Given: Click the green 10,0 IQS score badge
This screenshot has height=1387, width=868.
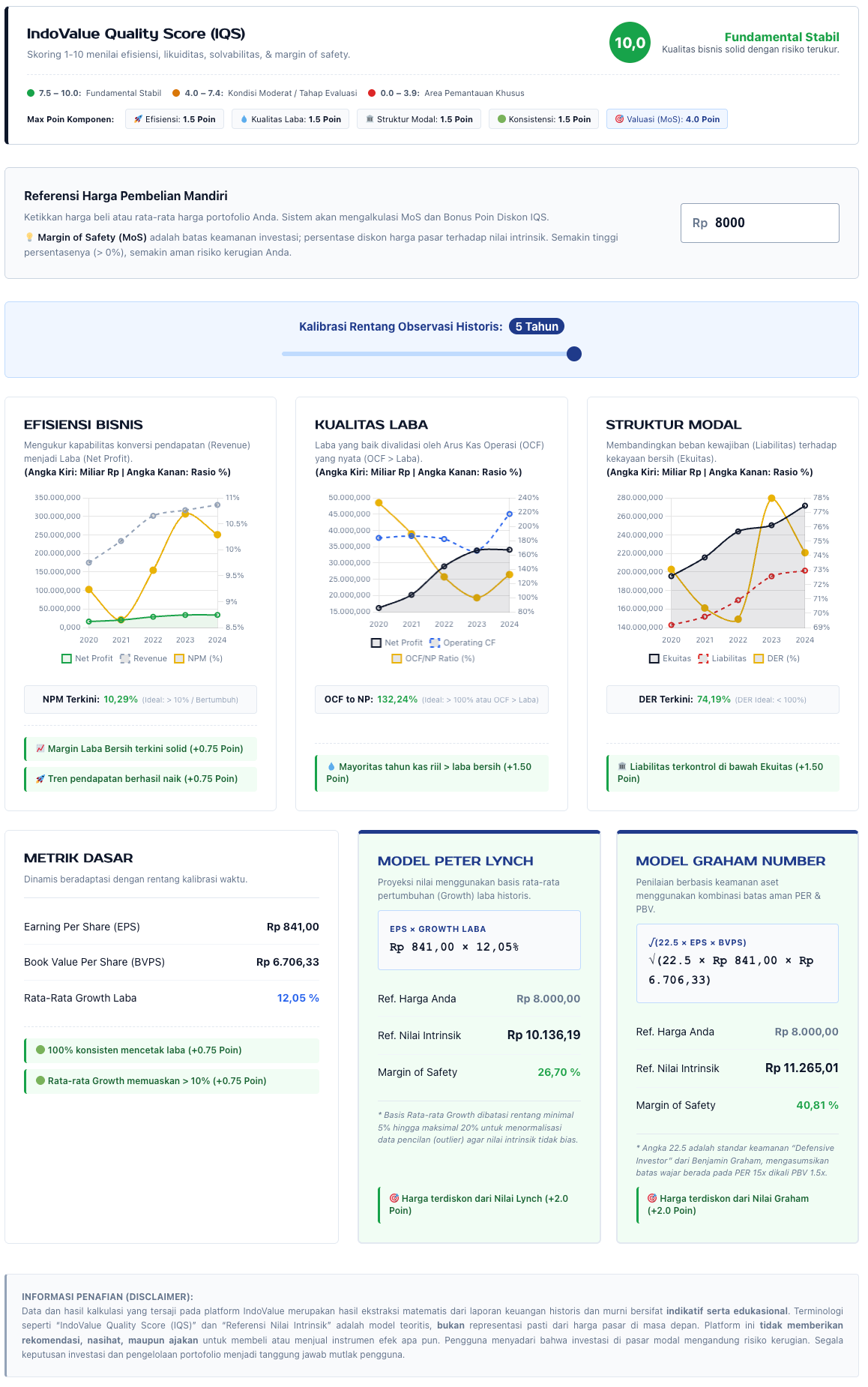Looking at the screenshot, I should (x=630, y=43).
